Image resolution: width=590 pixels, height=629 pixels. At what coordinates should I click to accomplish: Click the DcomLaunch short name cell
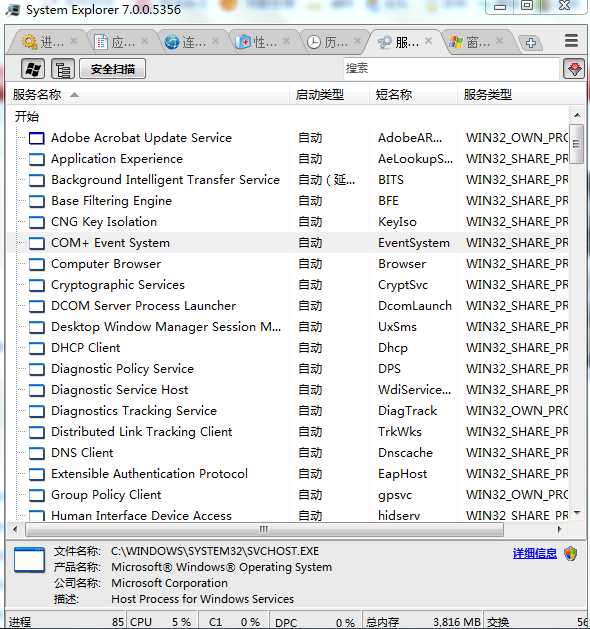coord(415,306)
